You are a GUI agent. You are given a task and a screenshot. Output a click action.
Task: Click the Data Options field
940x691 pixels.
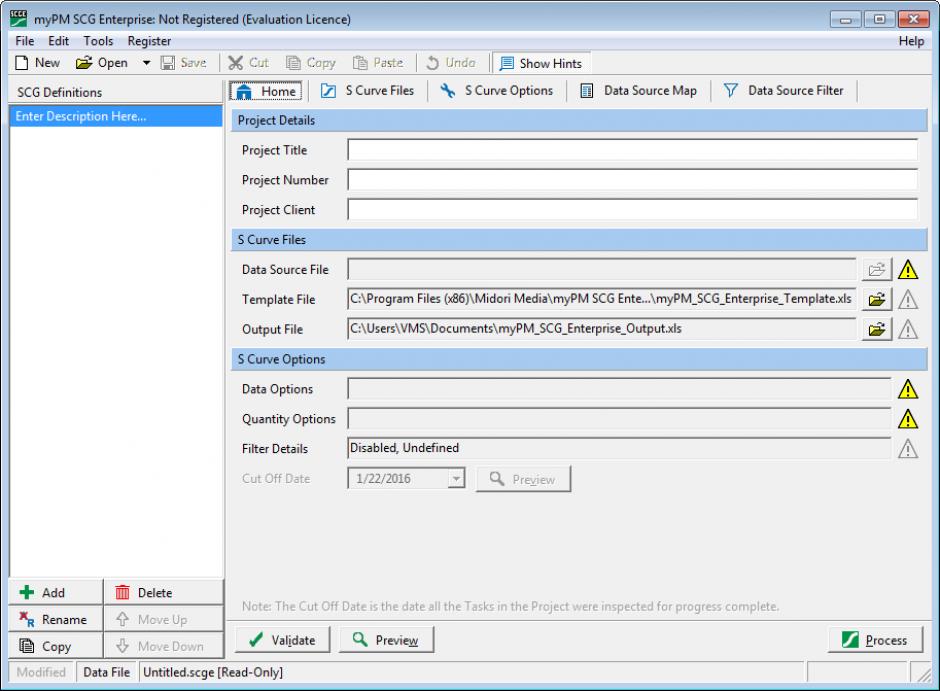tap(619, 389)
